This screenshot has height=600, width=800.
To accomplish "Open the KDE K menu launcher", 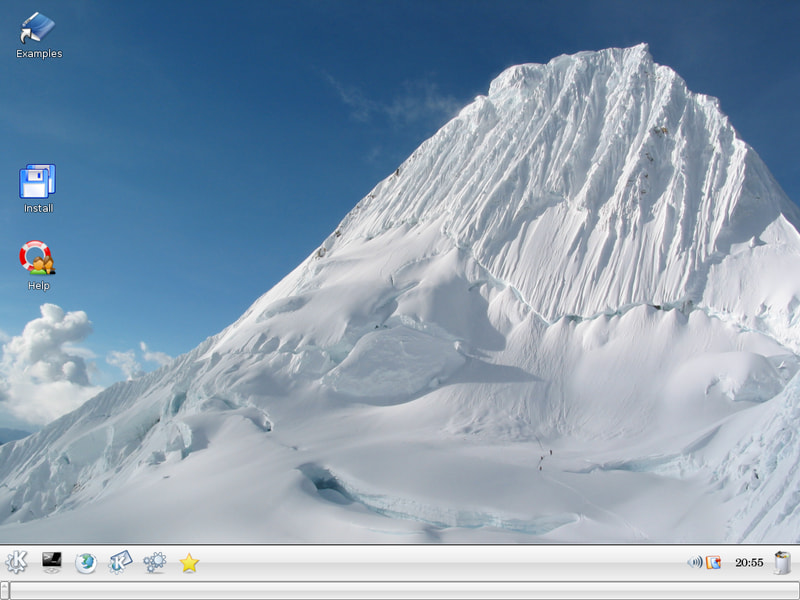I will pyautogui.click(x=17, y=563).
